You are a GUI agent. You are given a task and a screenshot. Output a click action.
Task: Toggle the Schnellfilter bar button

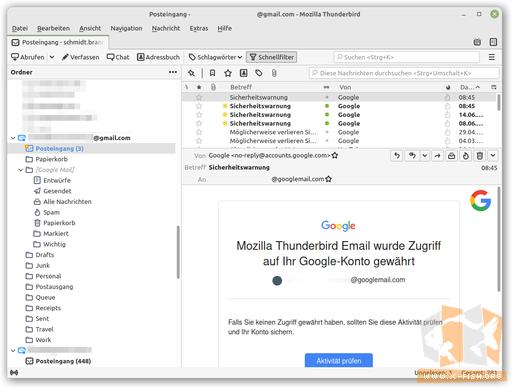272,57
